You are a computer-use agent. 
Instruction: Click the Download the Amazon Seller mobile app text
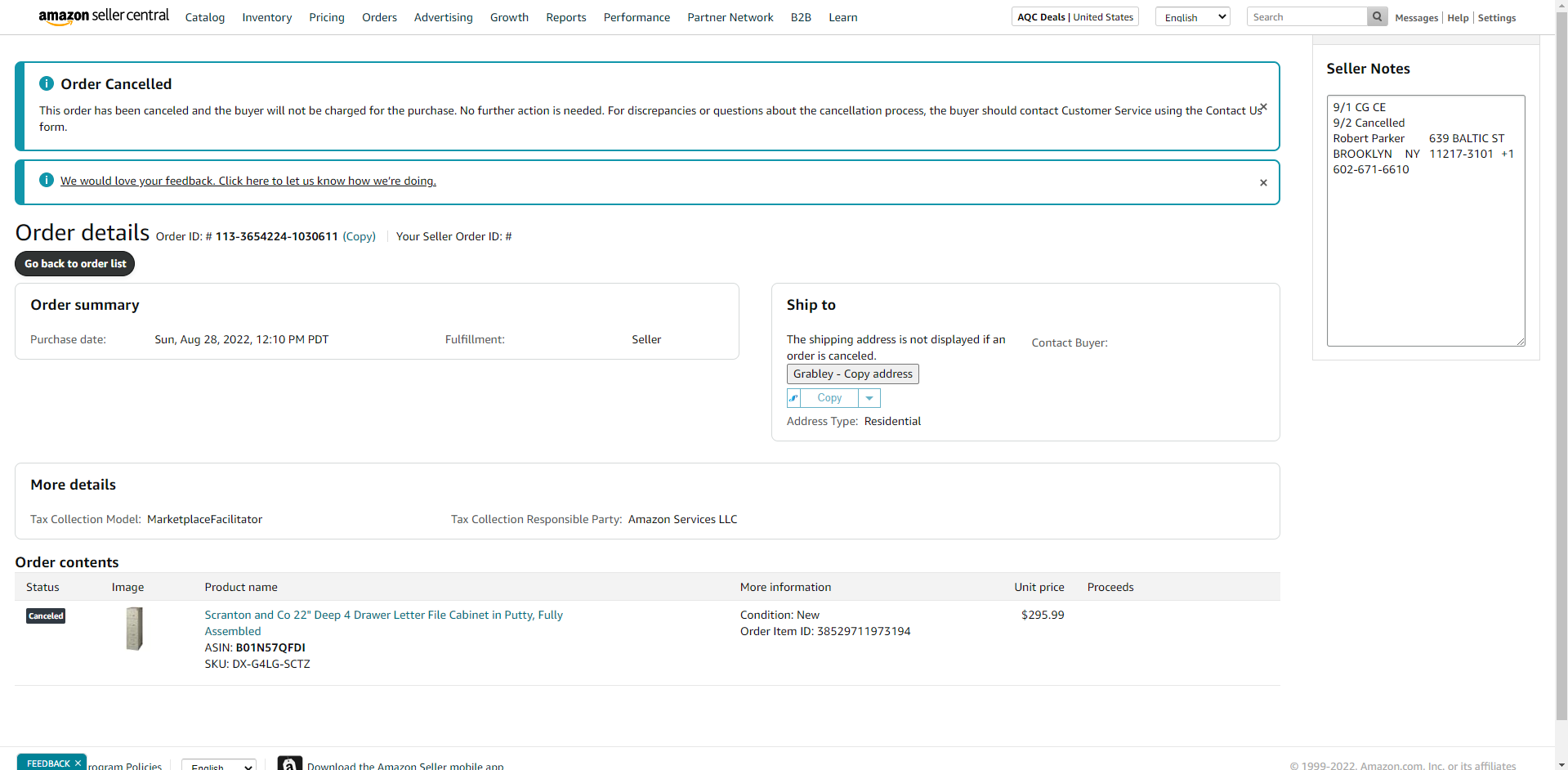pyautogui.click(x=405, y=765)
